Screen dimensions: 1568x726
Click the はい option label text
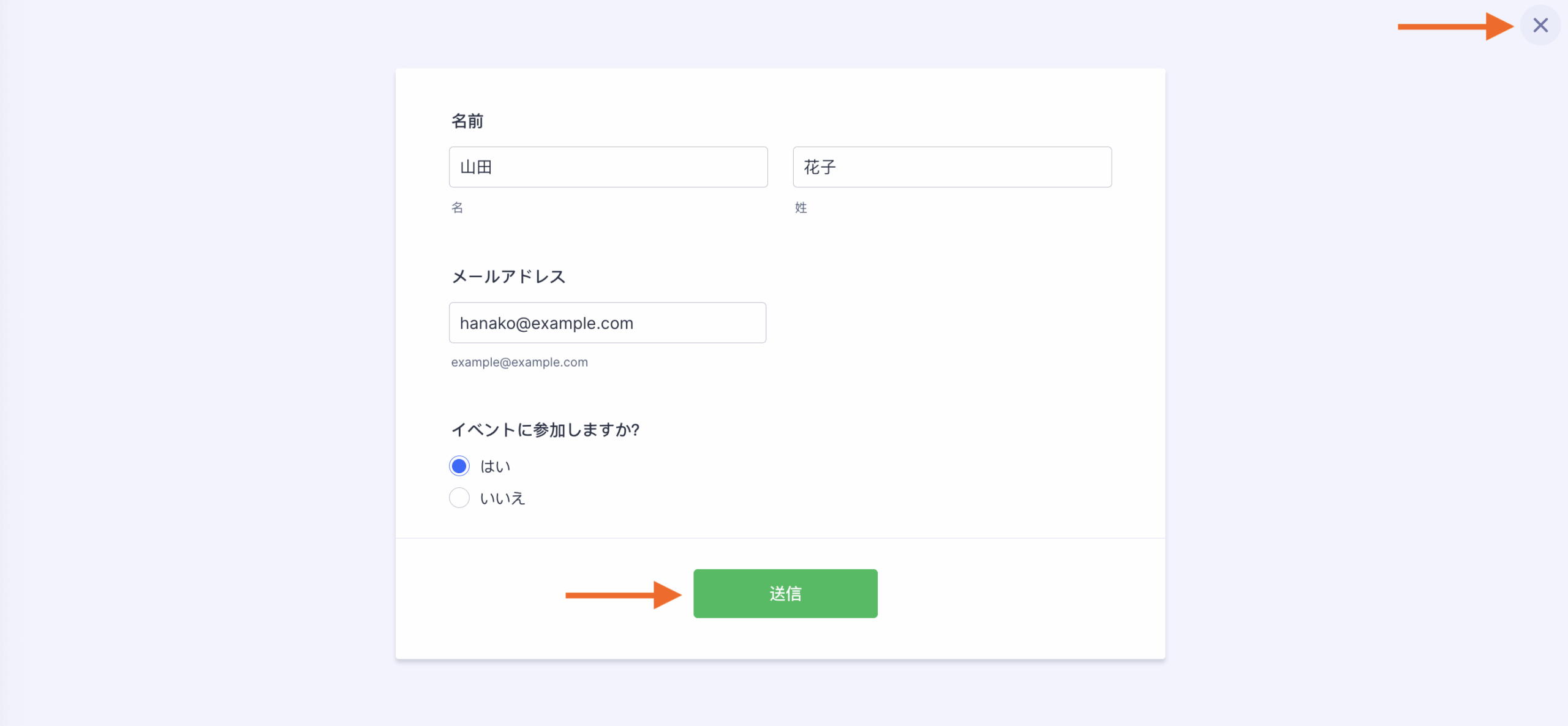495,466
